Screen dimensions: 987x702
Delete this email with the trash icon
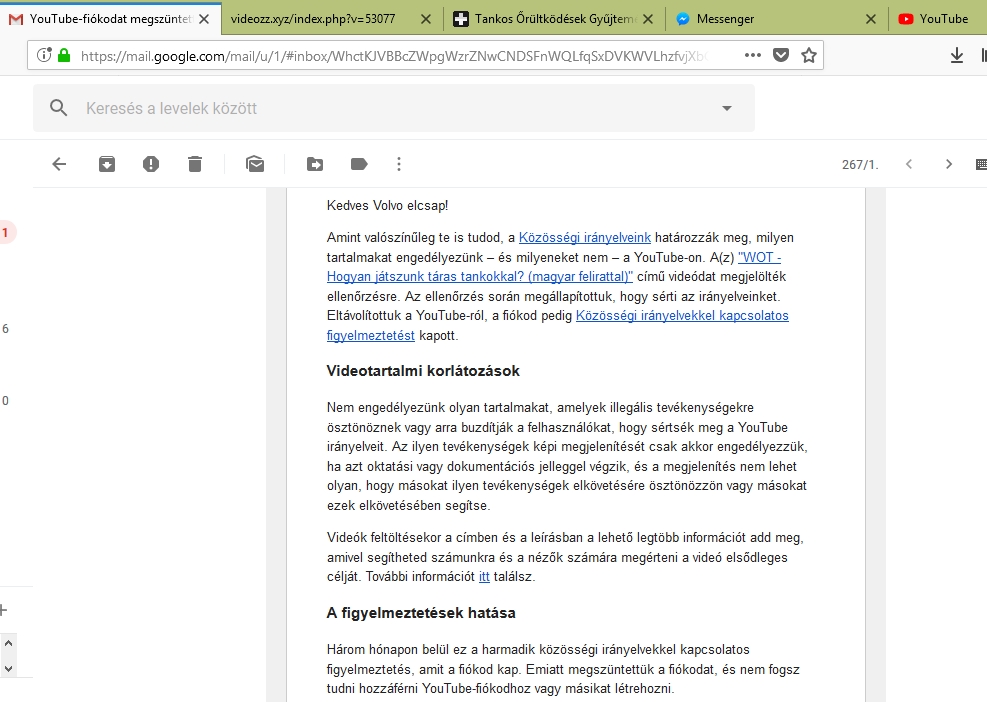click(195, 164)
